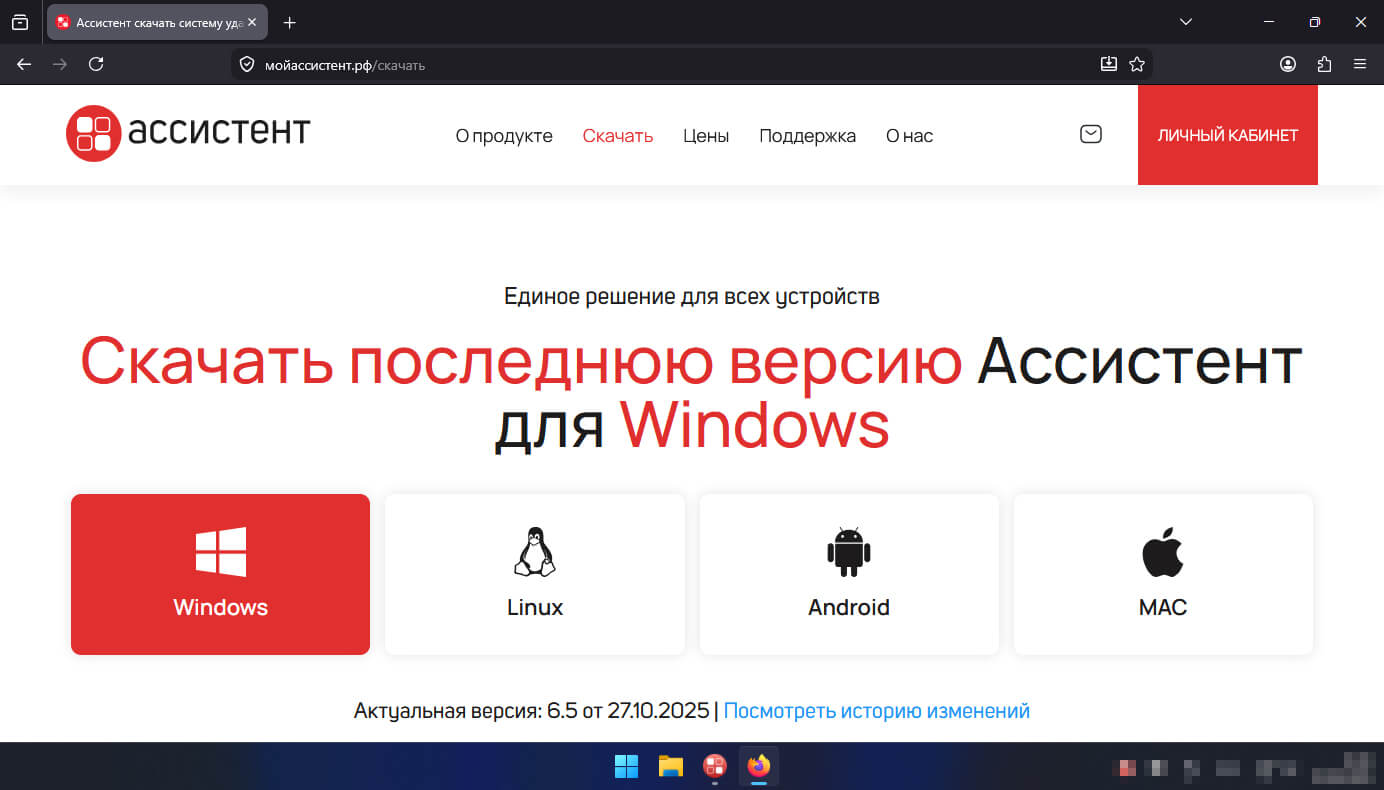Select the Windows download card
The width and height of the screenshot is (1384, 790).
(220, 574)
